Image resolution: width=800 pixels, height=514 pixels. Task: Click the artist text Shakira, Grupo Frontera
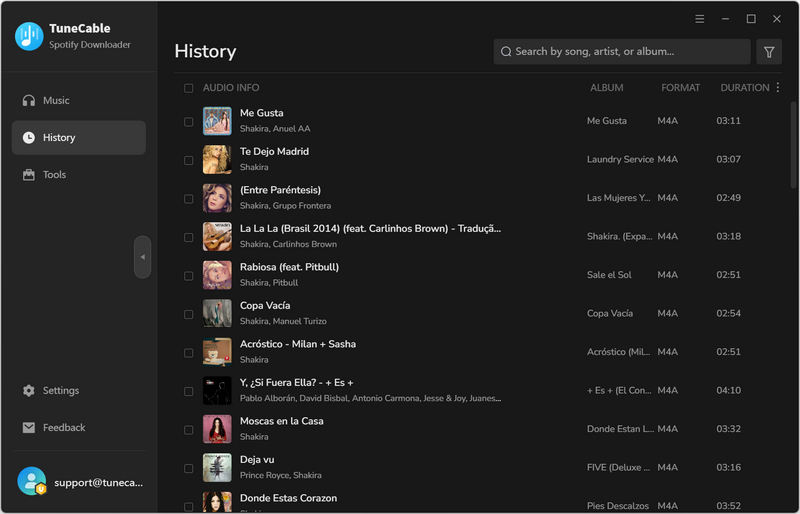(285, 206)
